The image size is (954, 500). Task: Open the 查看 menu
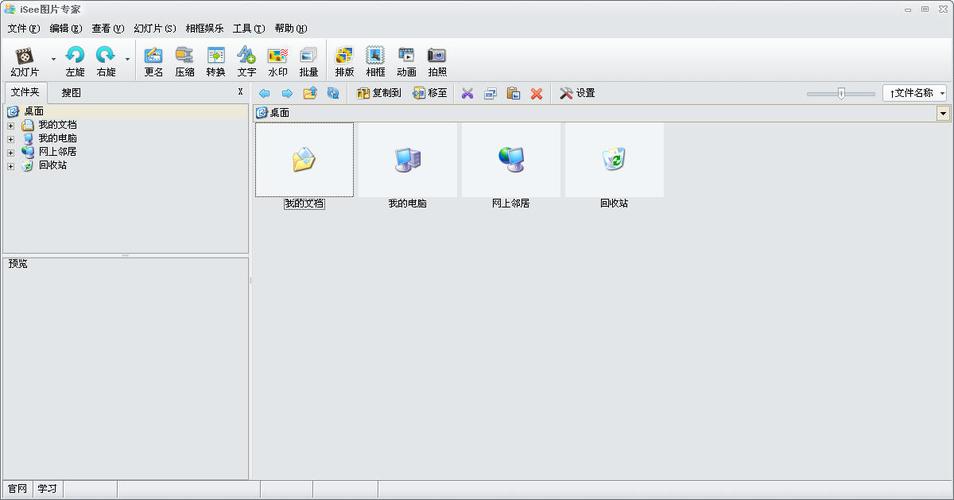coord(108,29)
